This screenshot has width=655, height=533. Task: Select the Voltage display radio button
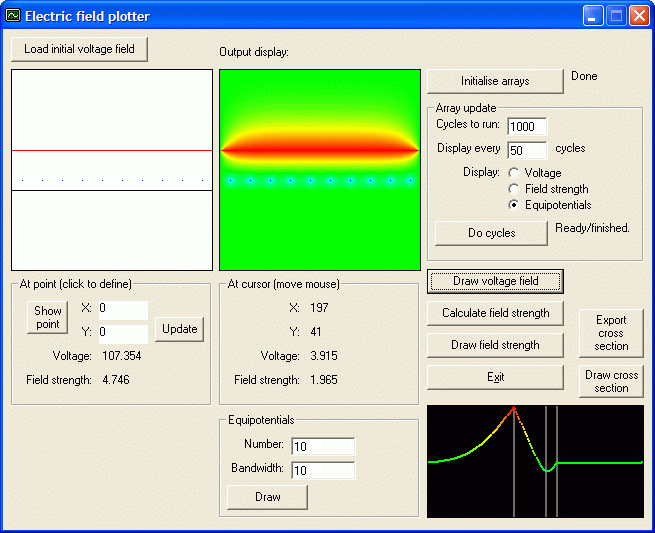pos(514,173)
